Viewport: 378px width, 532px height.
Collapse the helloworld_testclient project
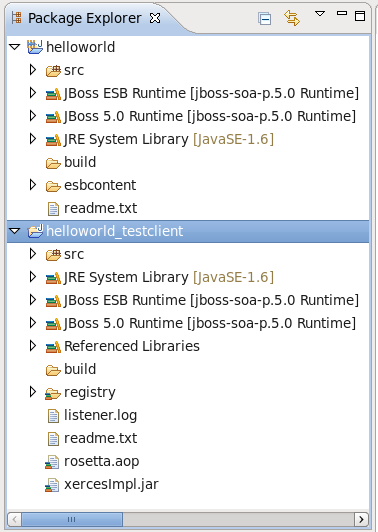point(15,231)
